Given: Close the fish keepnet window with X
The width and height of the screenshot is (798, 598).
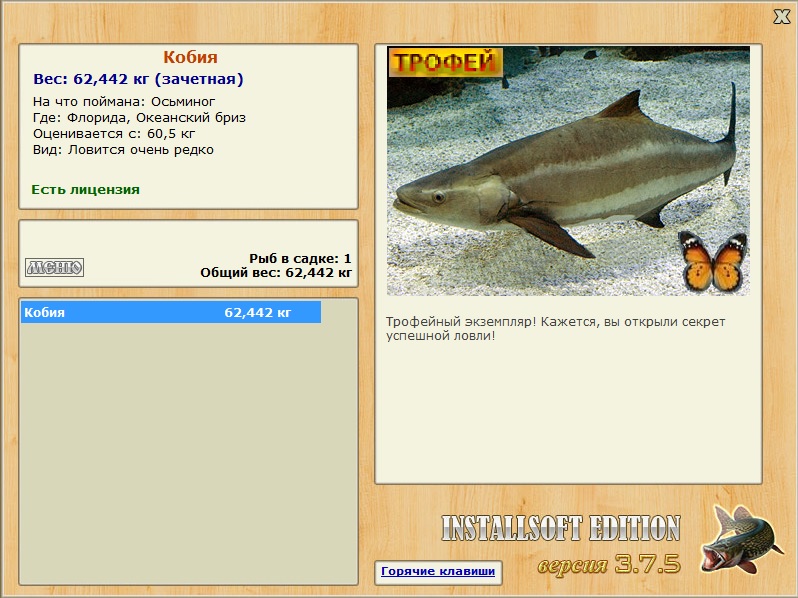Looking at the screenshot, I should tap(781, 17).
